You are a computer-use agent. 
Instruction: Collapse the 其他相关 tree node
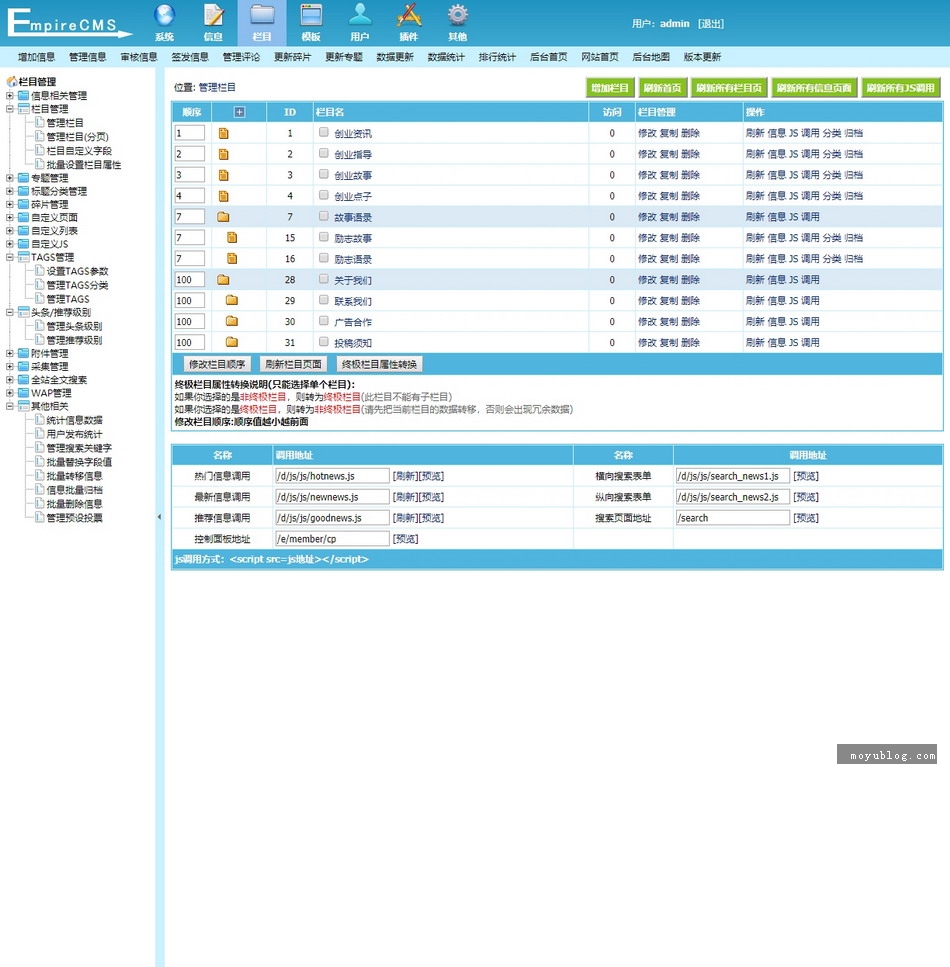[x=10, y=406]
